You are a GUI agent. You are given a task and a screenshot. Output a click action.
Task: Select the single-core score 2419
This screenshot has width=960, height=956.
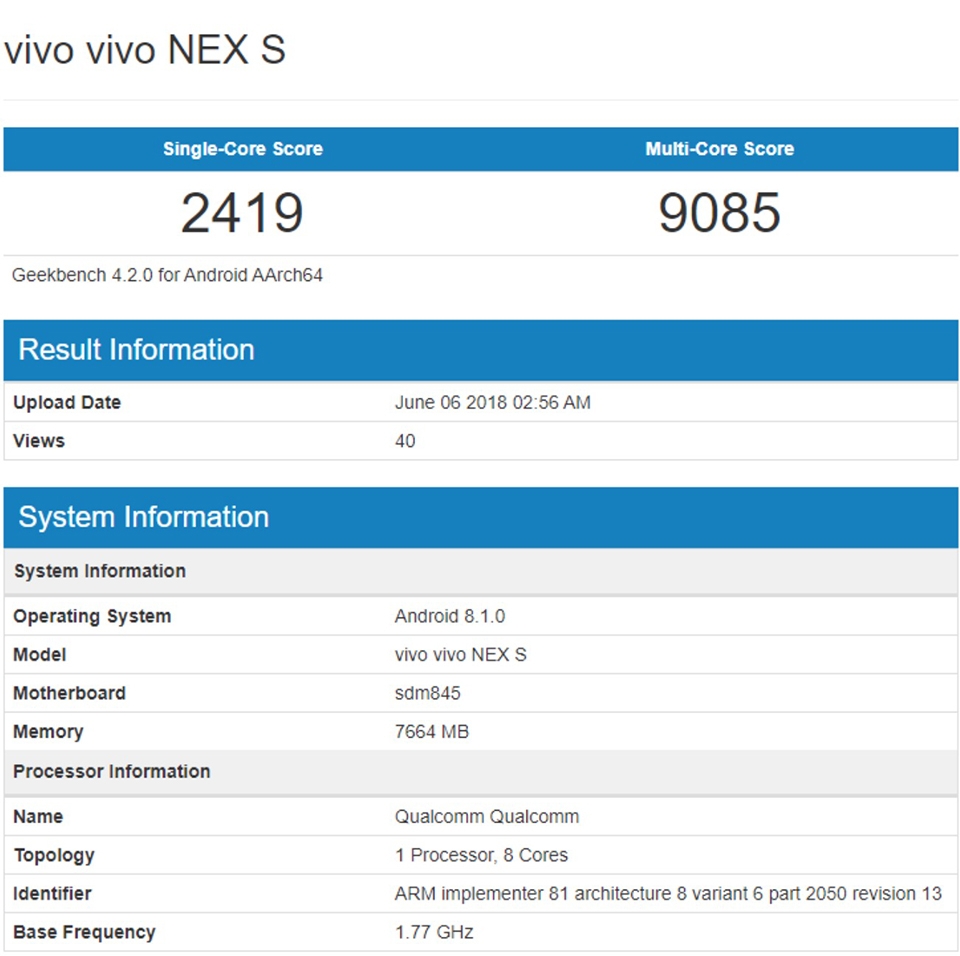pos(242,213)
